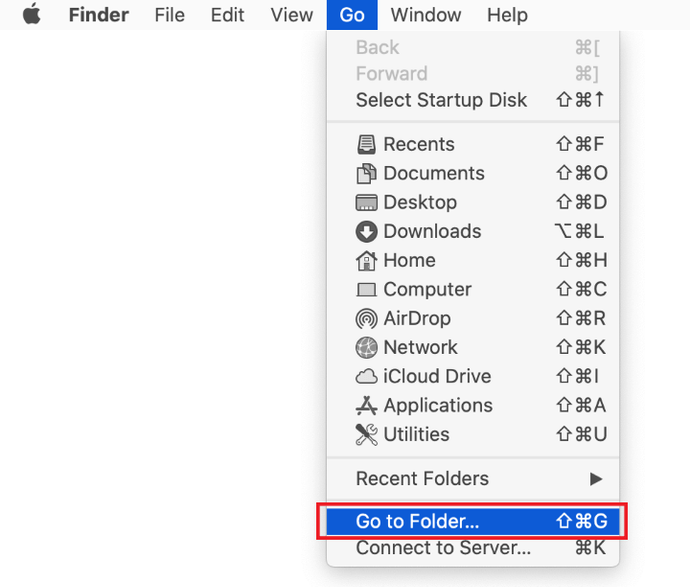
Task: Click the Desktop icon in Go menu
Action: coord(367,203)
